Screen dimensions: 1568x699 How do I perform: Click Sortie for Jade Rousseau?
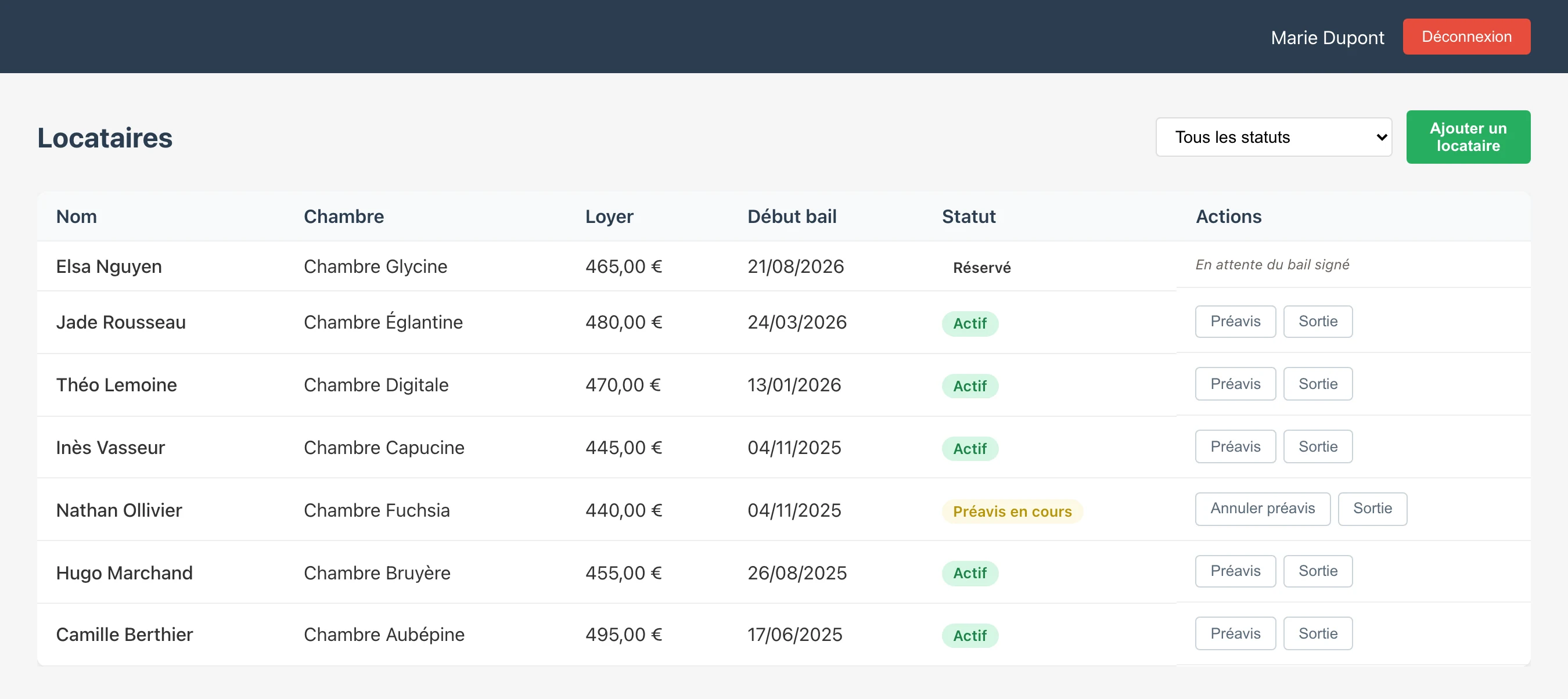pos(1318,321)
